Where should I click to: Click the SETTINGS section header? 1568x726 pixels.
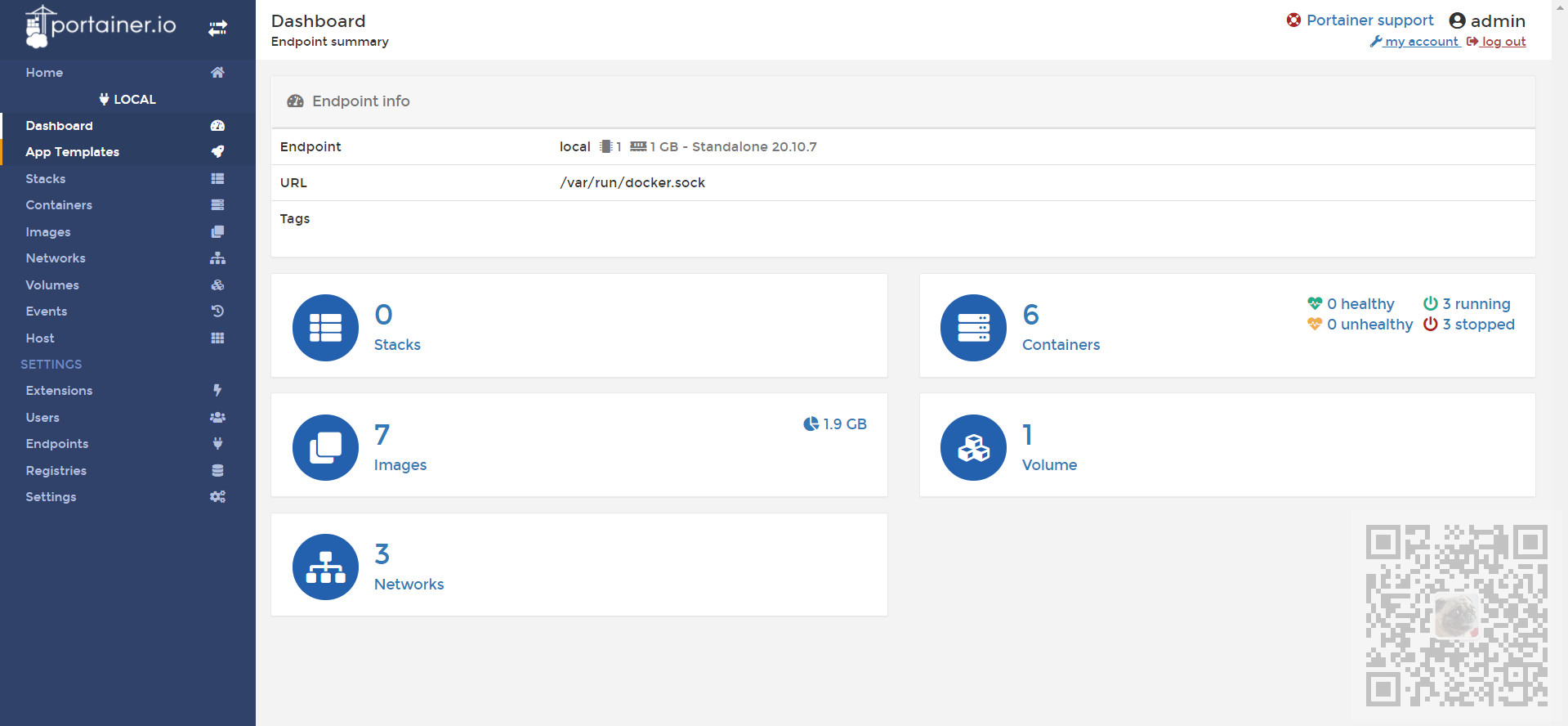coord(51,364)
